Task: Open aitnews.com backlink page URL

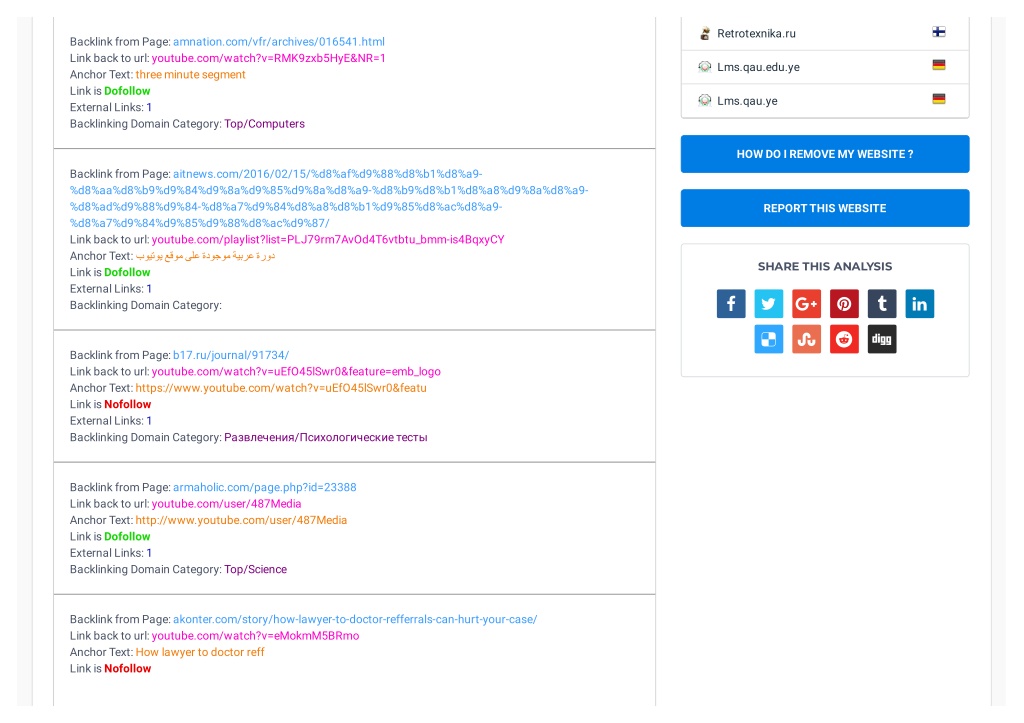Action: [329, 199]
